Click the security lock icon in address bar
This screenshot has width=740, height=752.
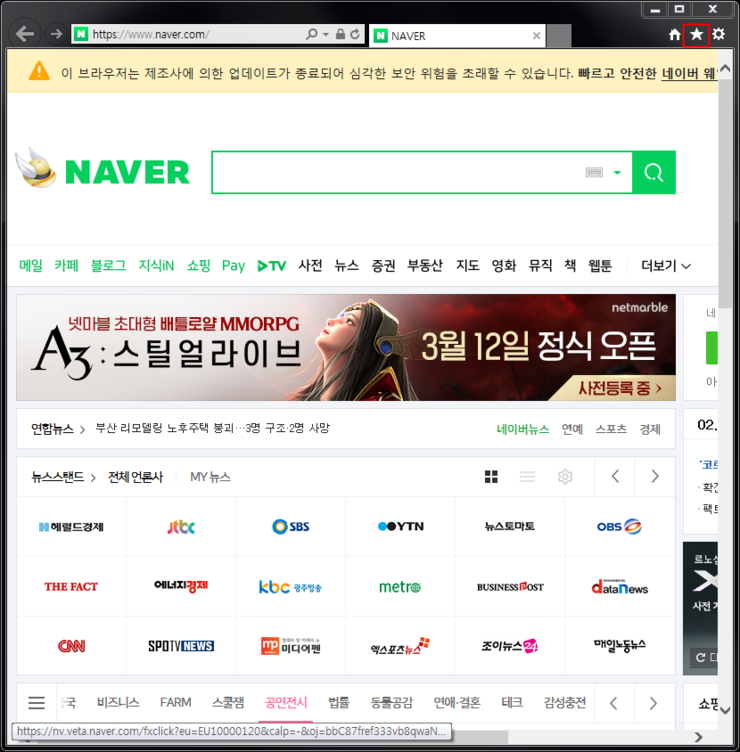341,34
